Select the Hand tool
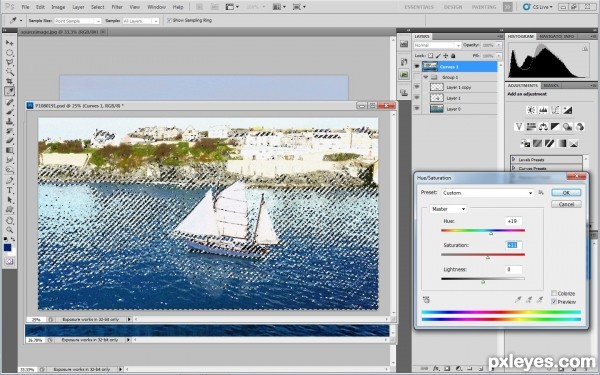The width and height of the screenshot is (600, 375). [10, 220]
